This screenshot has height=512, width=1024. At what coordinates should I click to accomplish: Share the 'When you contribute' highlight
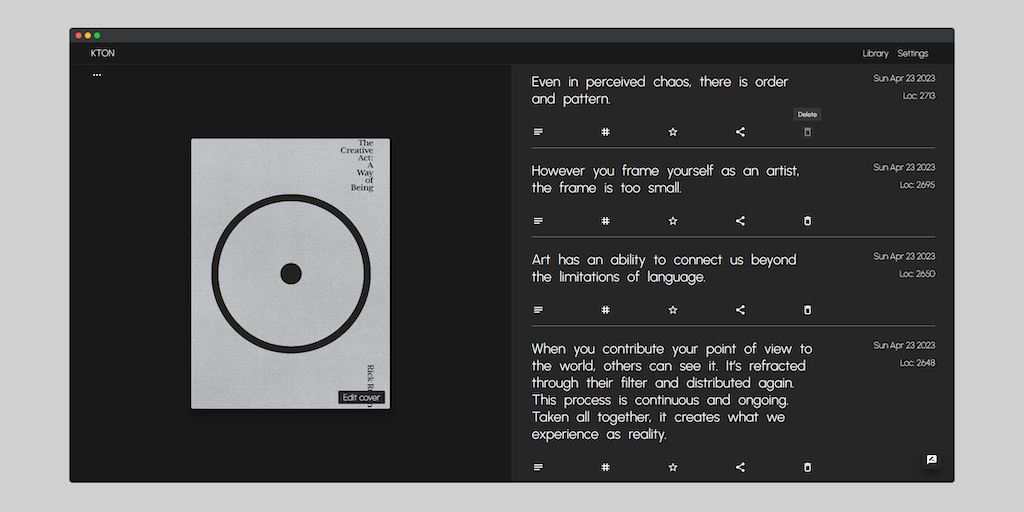(x=740, y=467)
